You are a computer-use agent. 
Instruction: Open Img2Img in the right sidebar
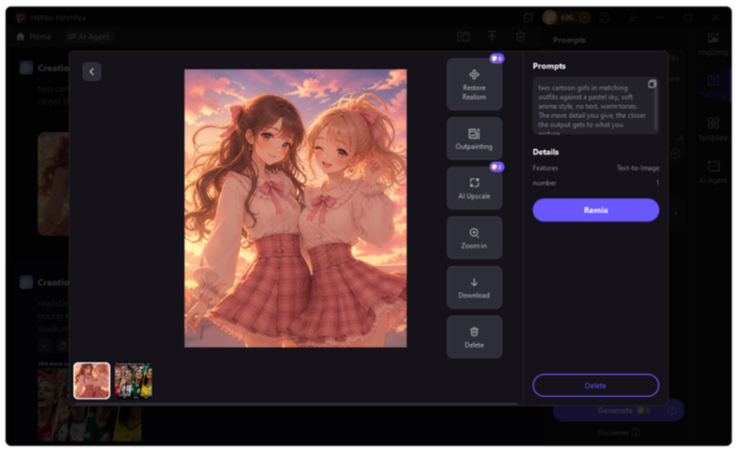[713, 45]
